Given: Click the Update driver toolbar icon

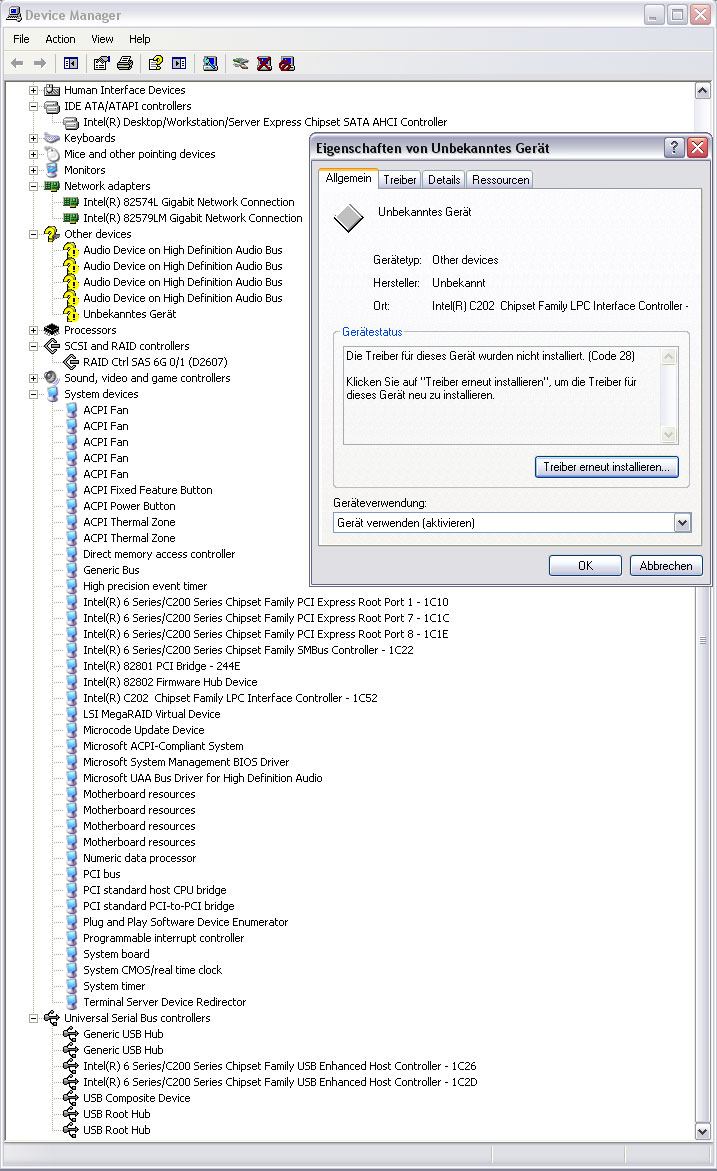Looking at the screenshot, I should click(240, 63).
